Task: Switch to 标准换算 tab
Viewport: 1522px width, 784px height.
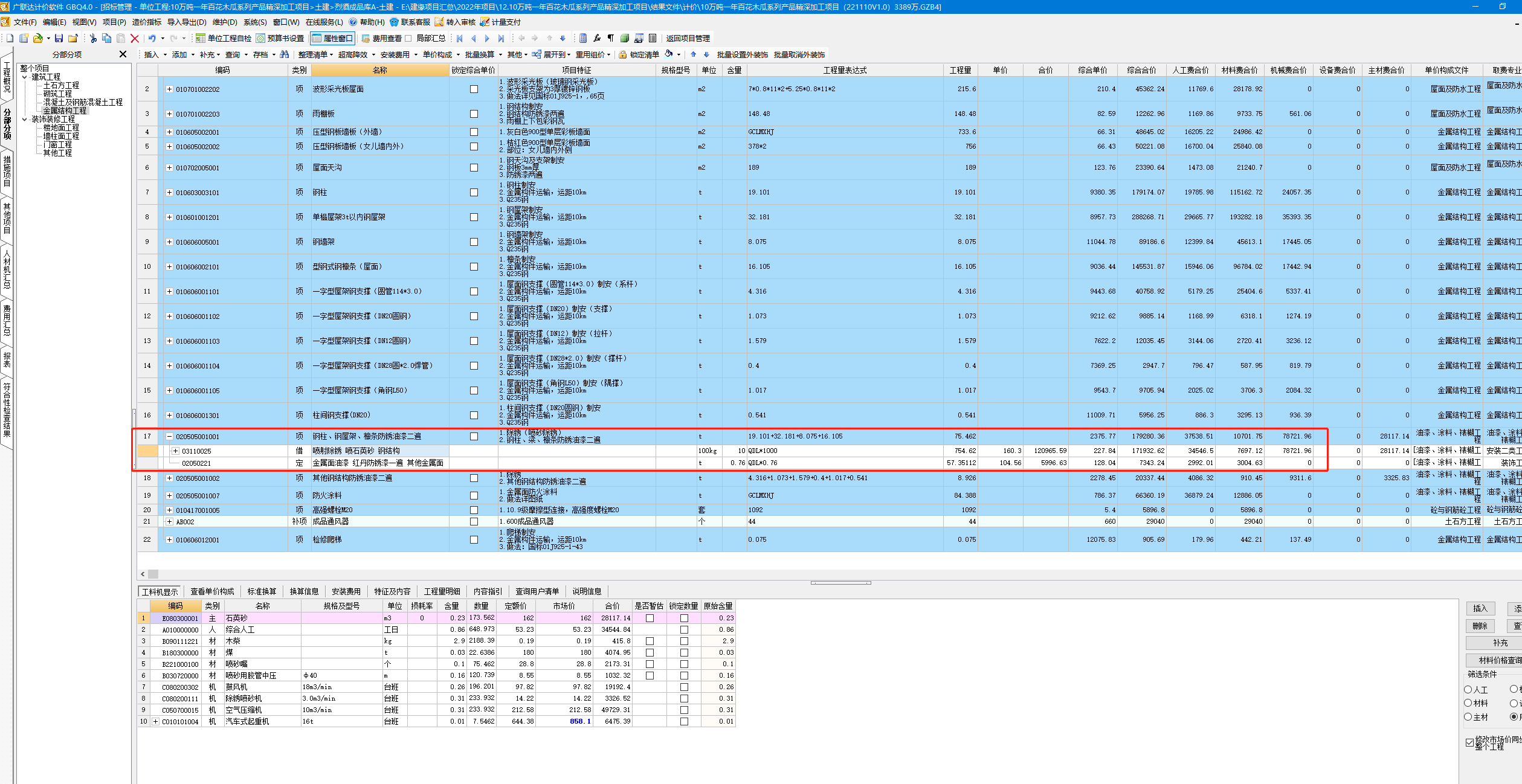Action: [262, 591]
